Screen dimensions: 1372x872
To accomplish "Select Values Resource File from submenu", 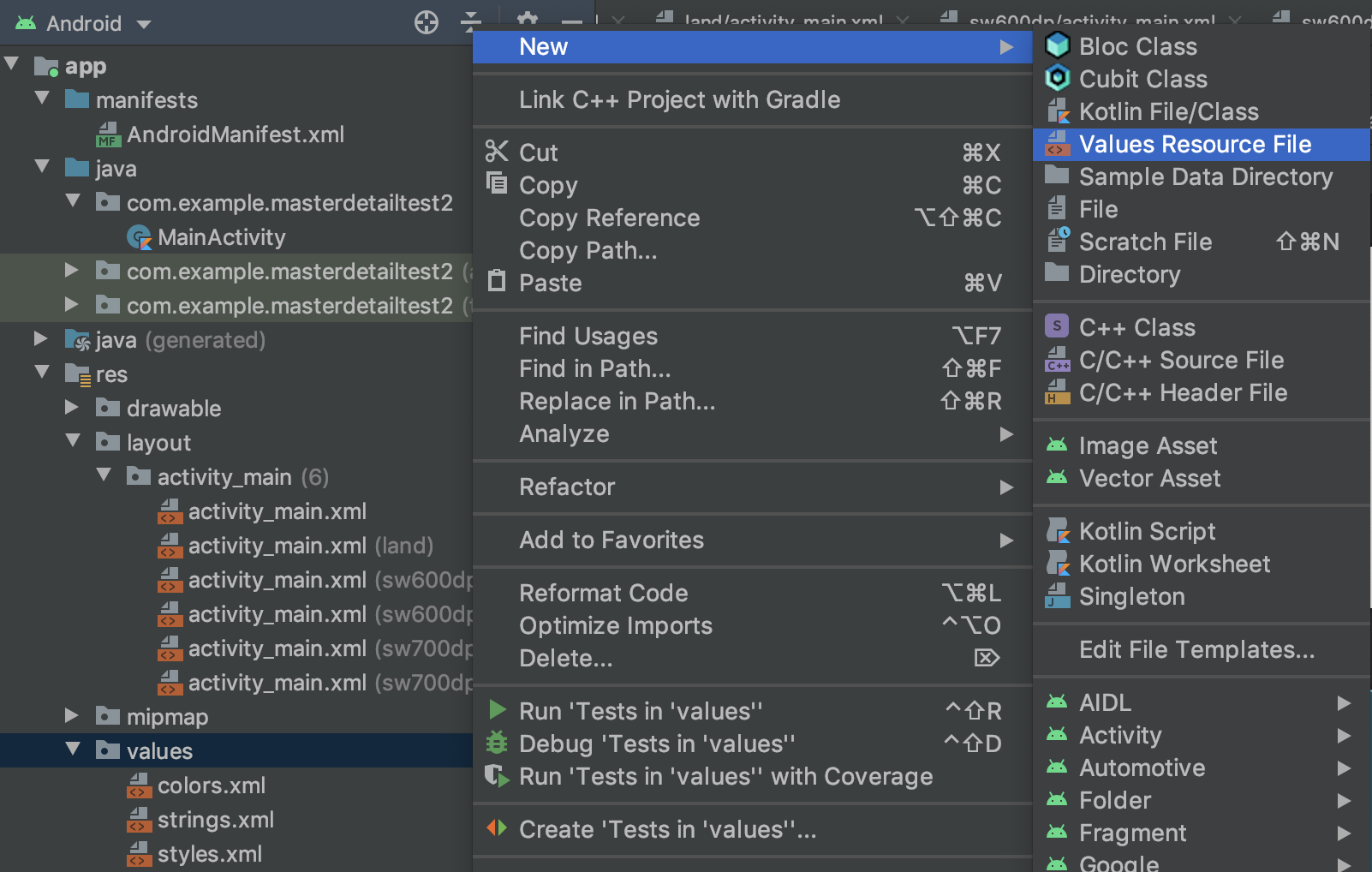I will pyautogui.click(x=1202, y=144).
